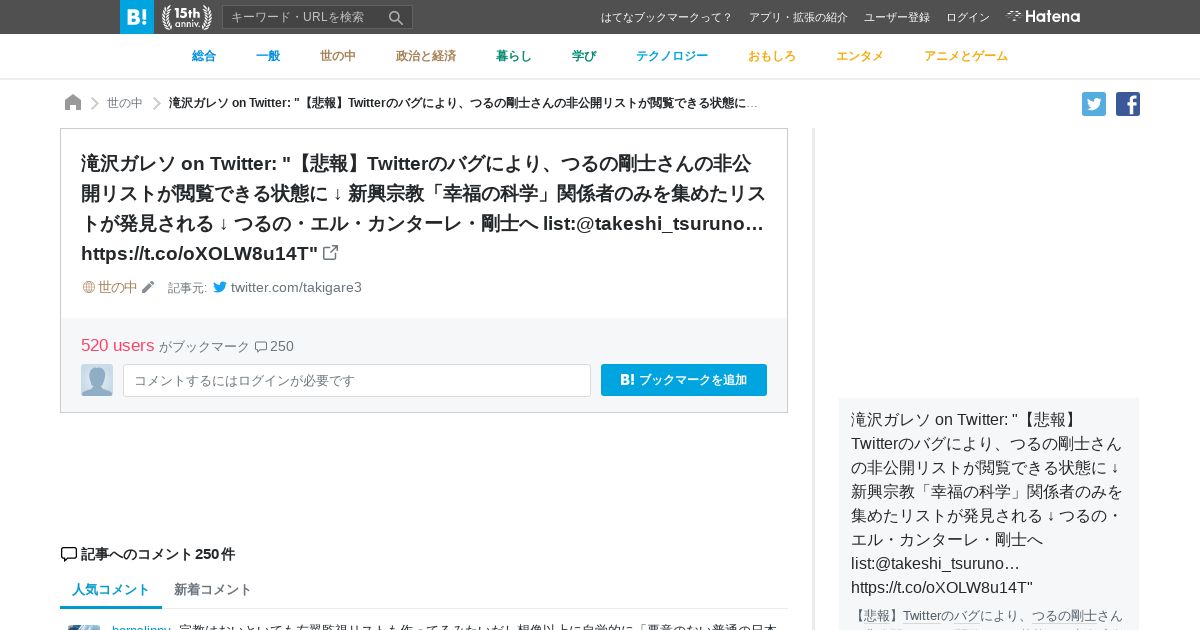Select the テクノロジー category tab
This screenshot has width=1200, height=630.
[x=672, y=56]
